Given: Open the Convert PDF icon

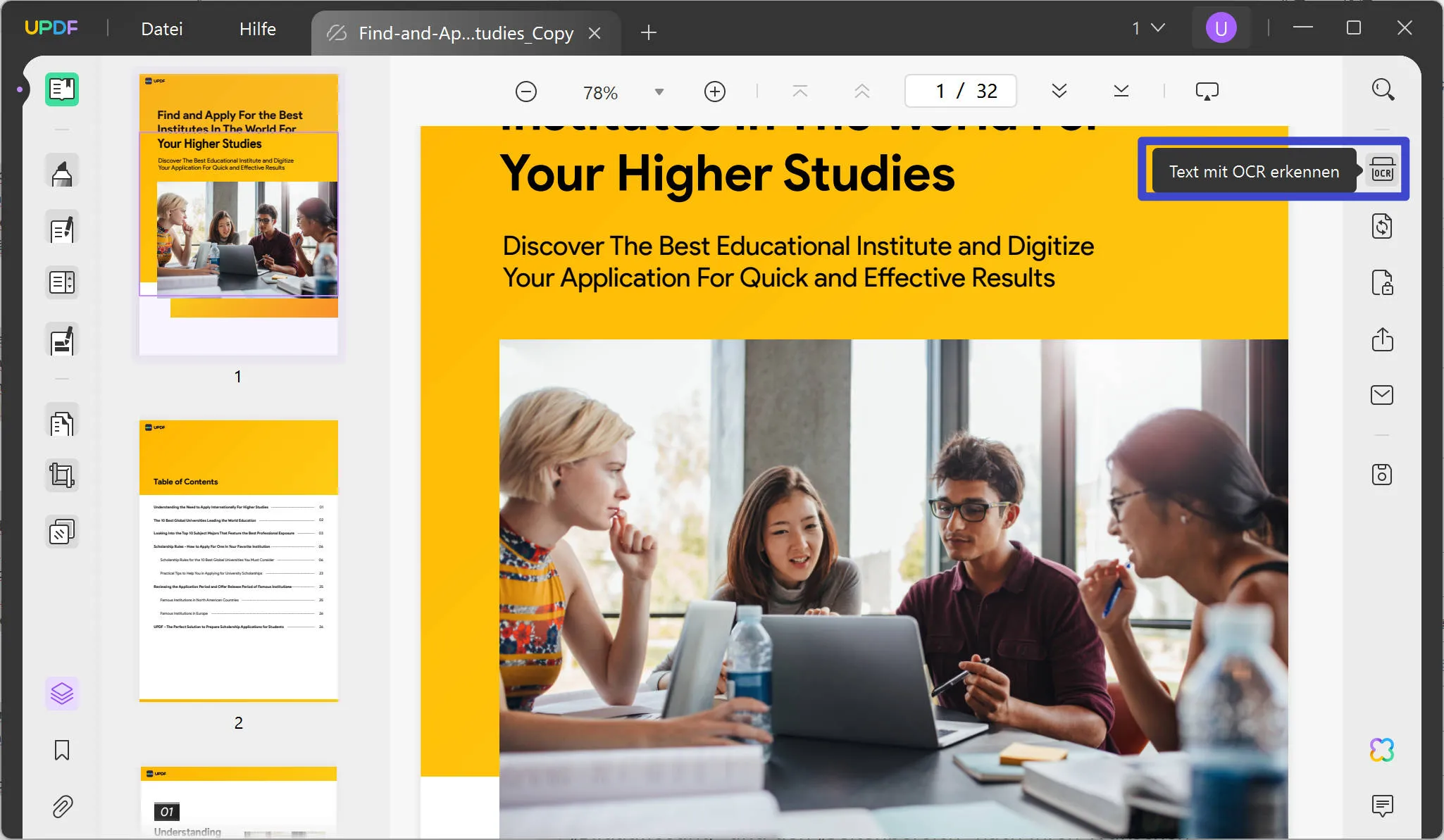Looking at the screenshot, I should [x=1382, y=227].
